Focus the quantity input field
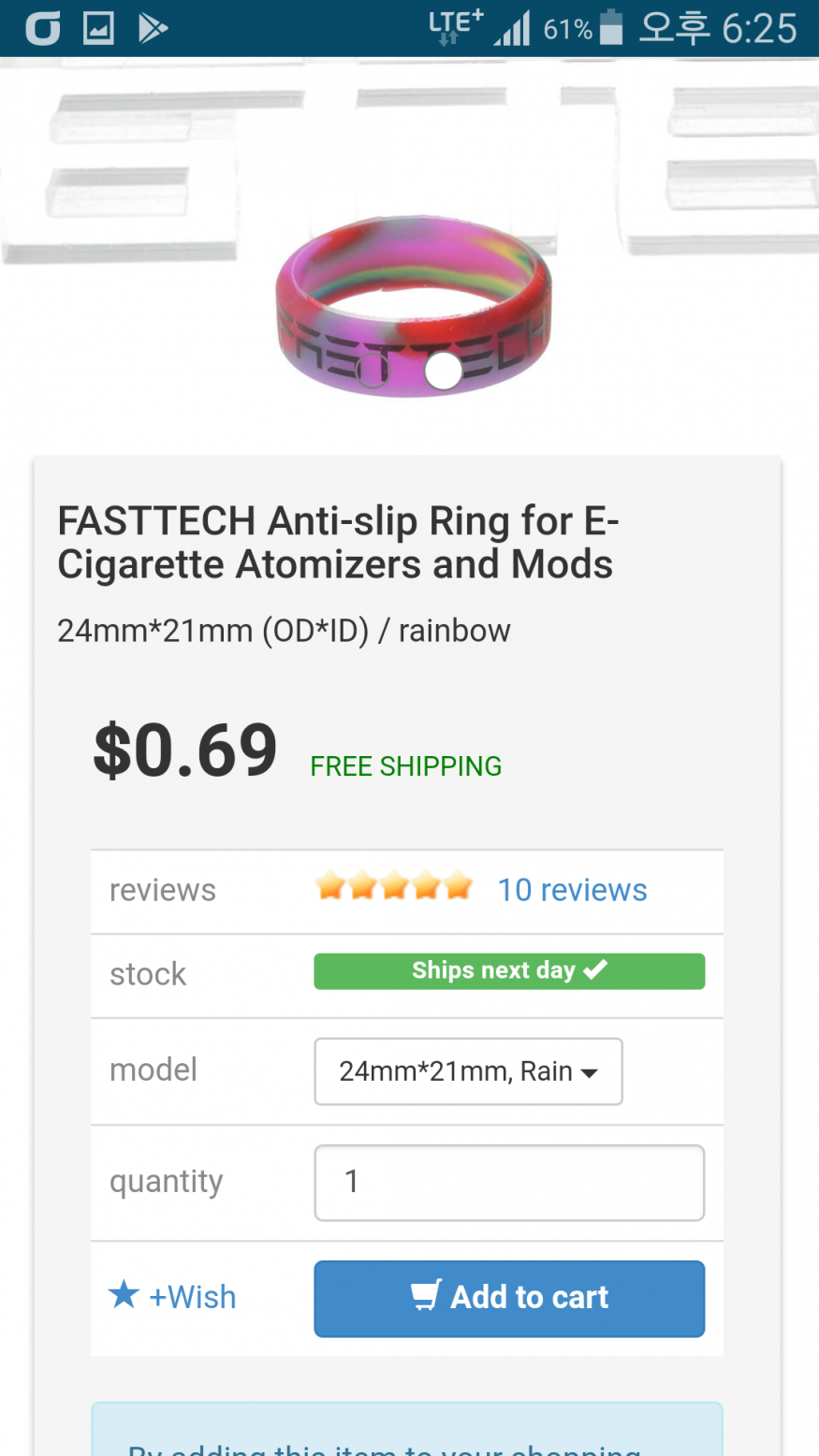Image resolution: width=819 pixels, height=1456 pixels. click(x=509, y=1183)
